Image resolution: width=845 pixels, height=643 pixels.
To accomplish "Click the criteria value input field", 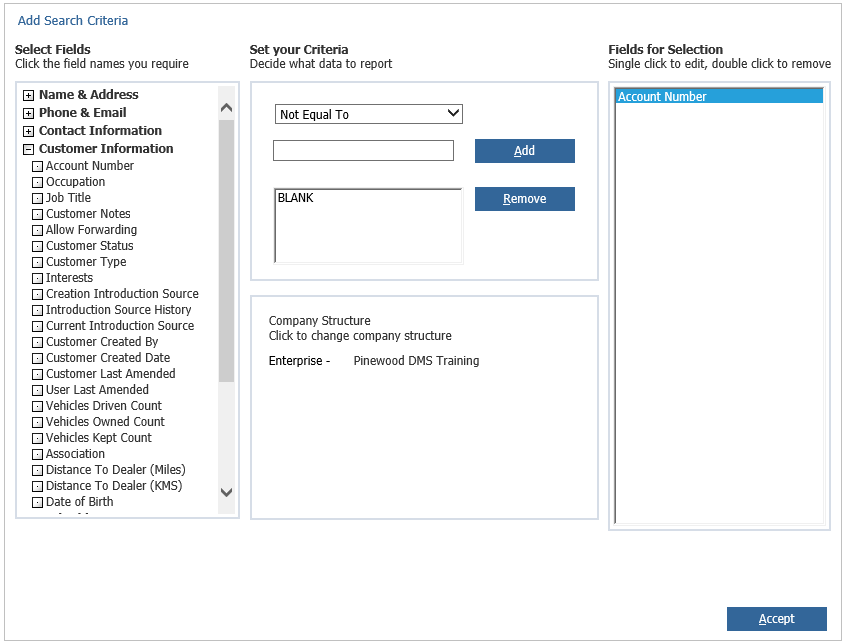I will [363, 150].
